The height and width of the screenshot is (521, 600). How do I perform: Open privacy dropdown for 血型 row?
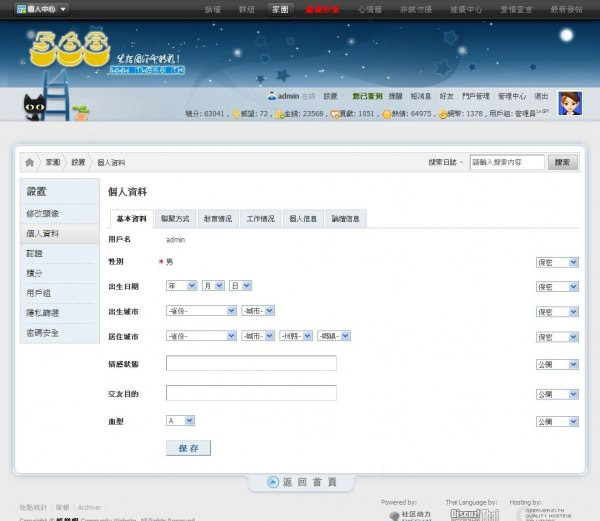tap(557, 422)
